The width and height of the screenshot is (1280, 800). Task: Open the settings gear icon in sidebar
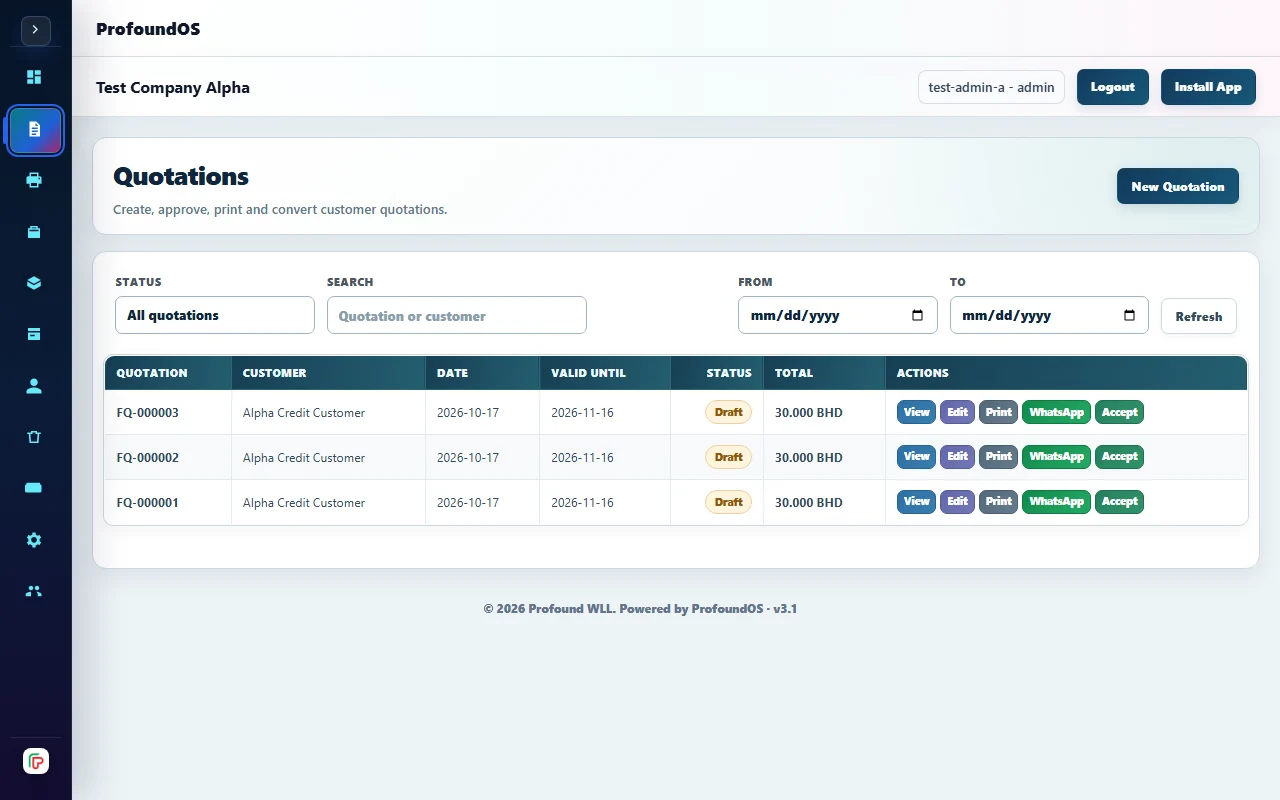pyautogui.click(x=34, y=540)
